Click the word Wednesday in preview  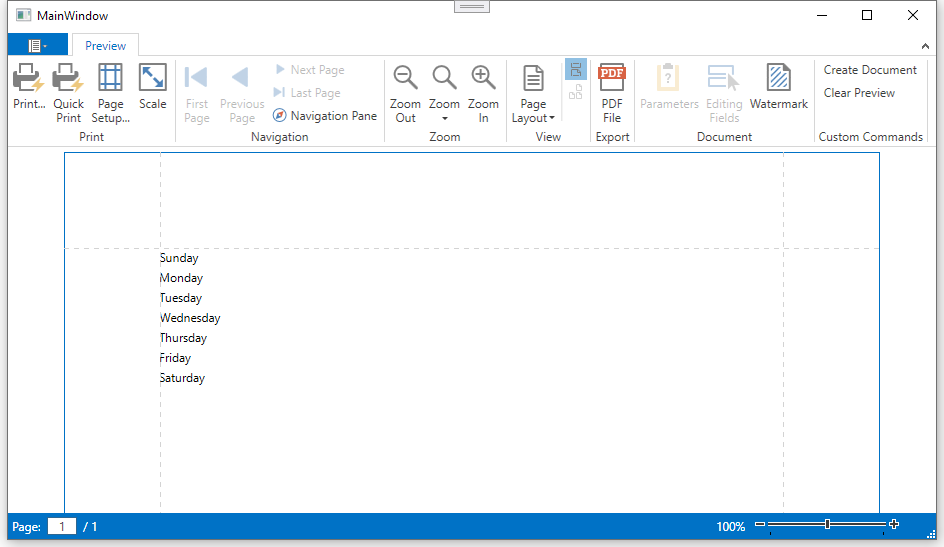pos(190,318)
